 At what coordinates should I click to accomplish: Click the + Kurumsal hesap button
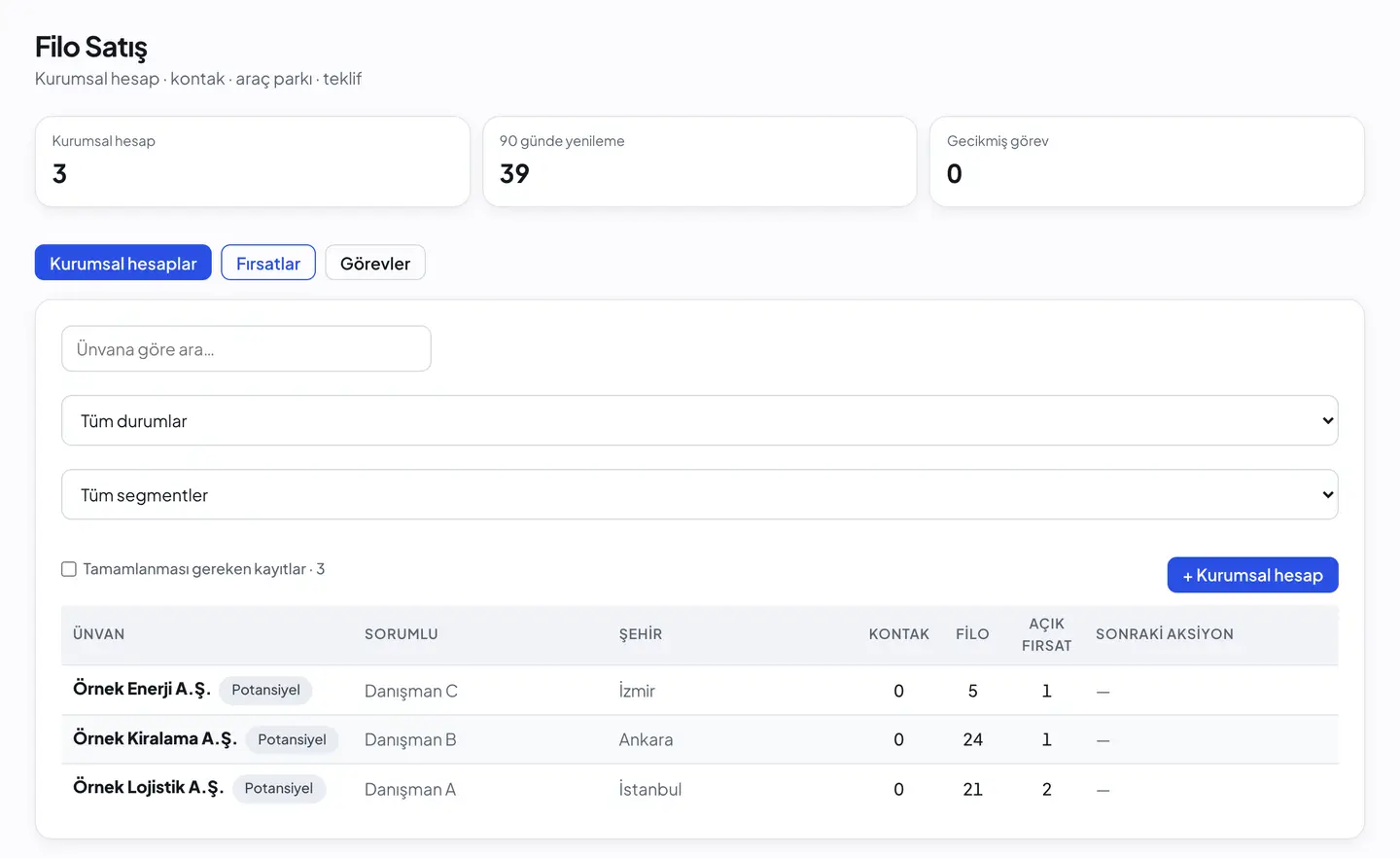(1252, 575)
